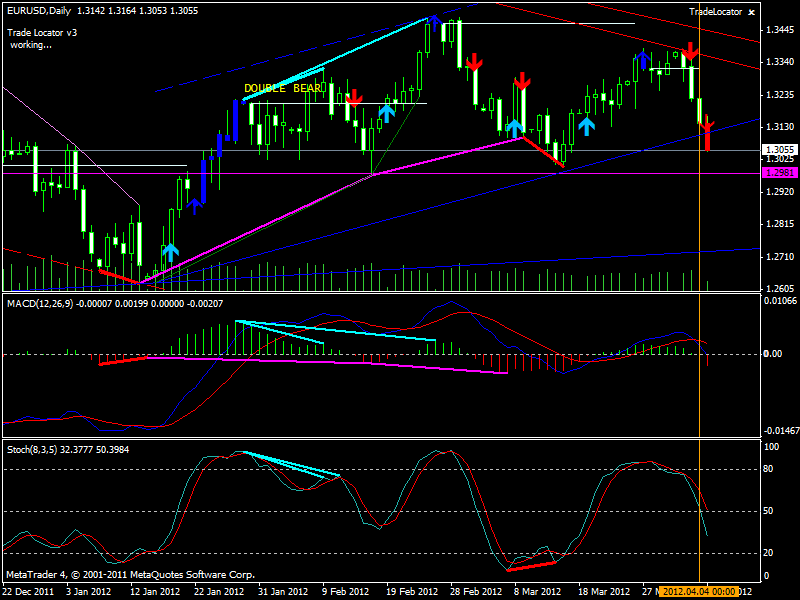Click the EURUSD,Daily chart title
The height and width of the screenshot is (600, 800).
point(39,11)
